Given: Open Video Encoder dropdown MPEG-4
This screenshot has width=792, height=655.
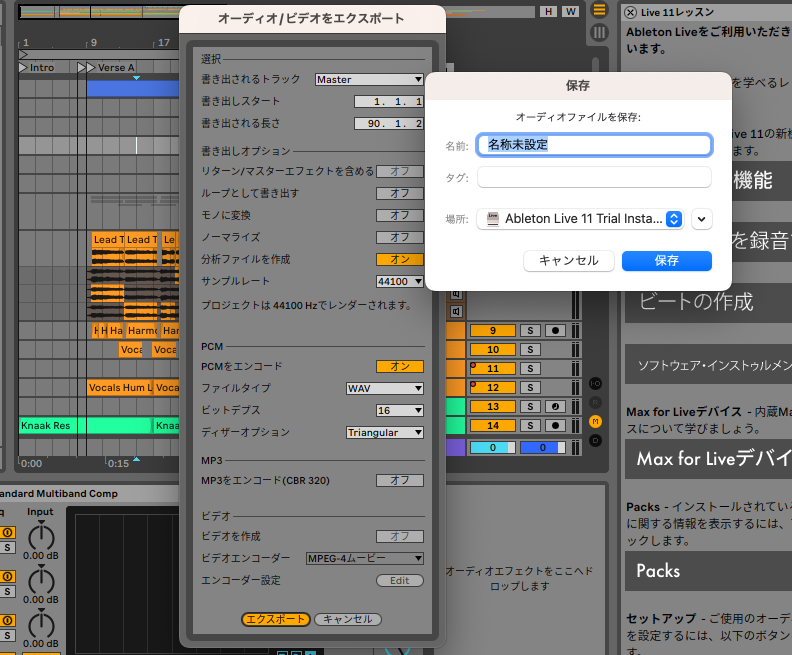Looking at the screenshot, I should pyautogui.click(x=365, y=559).
